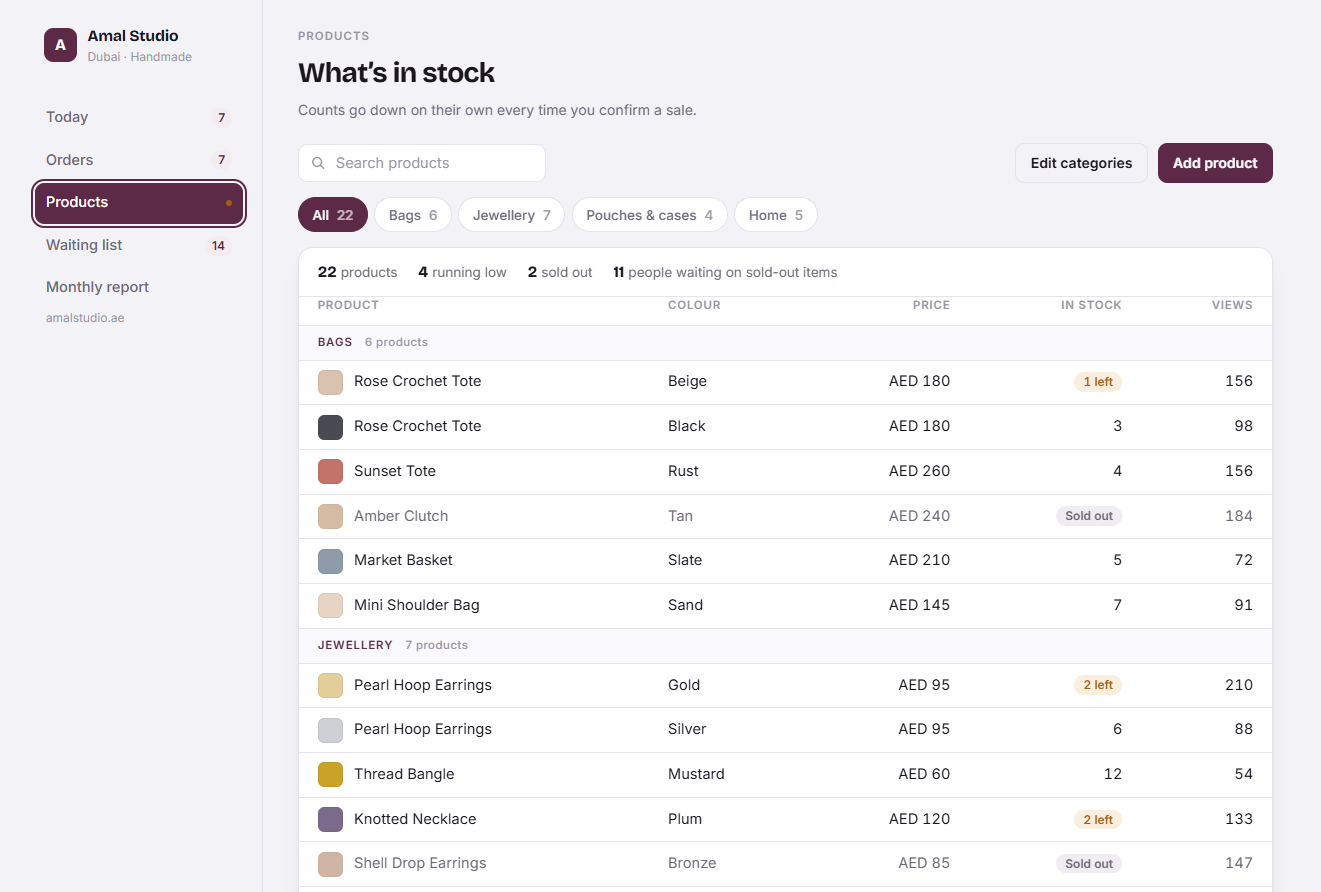Click the Jewellery group header row
1321x892 pixels.
tap(785, 645)
